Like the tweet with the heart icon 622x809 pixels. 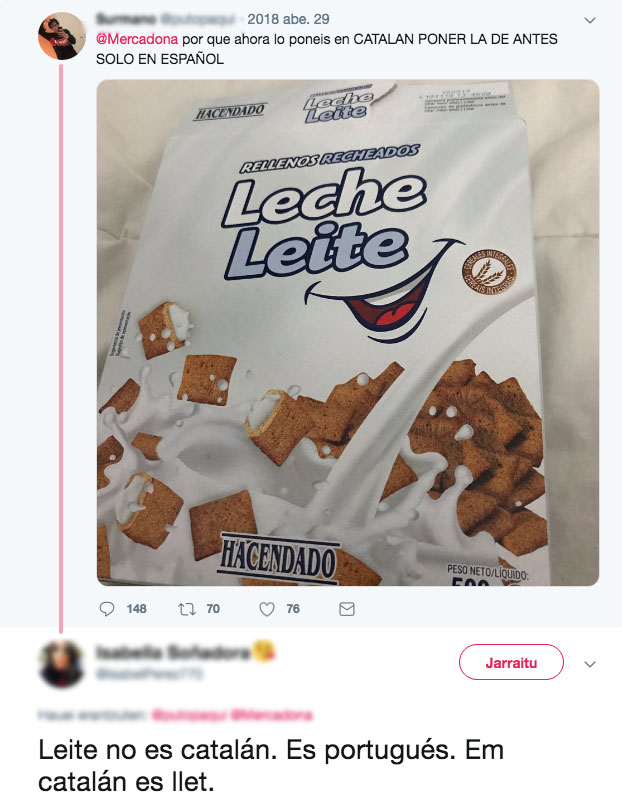pyautogui.click(x=267, y=608)
